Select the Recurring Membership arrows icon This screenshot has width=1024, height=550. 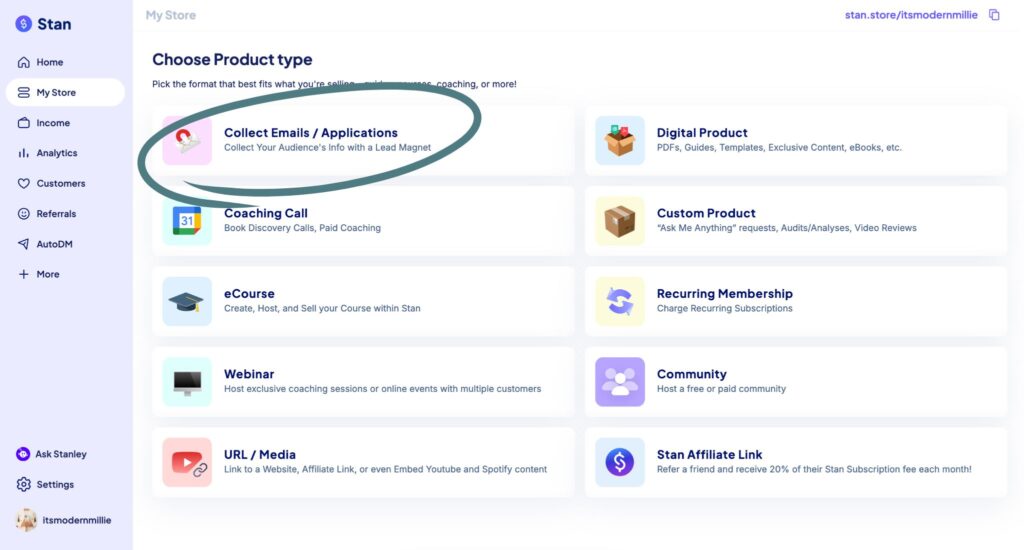click(620, 301)
